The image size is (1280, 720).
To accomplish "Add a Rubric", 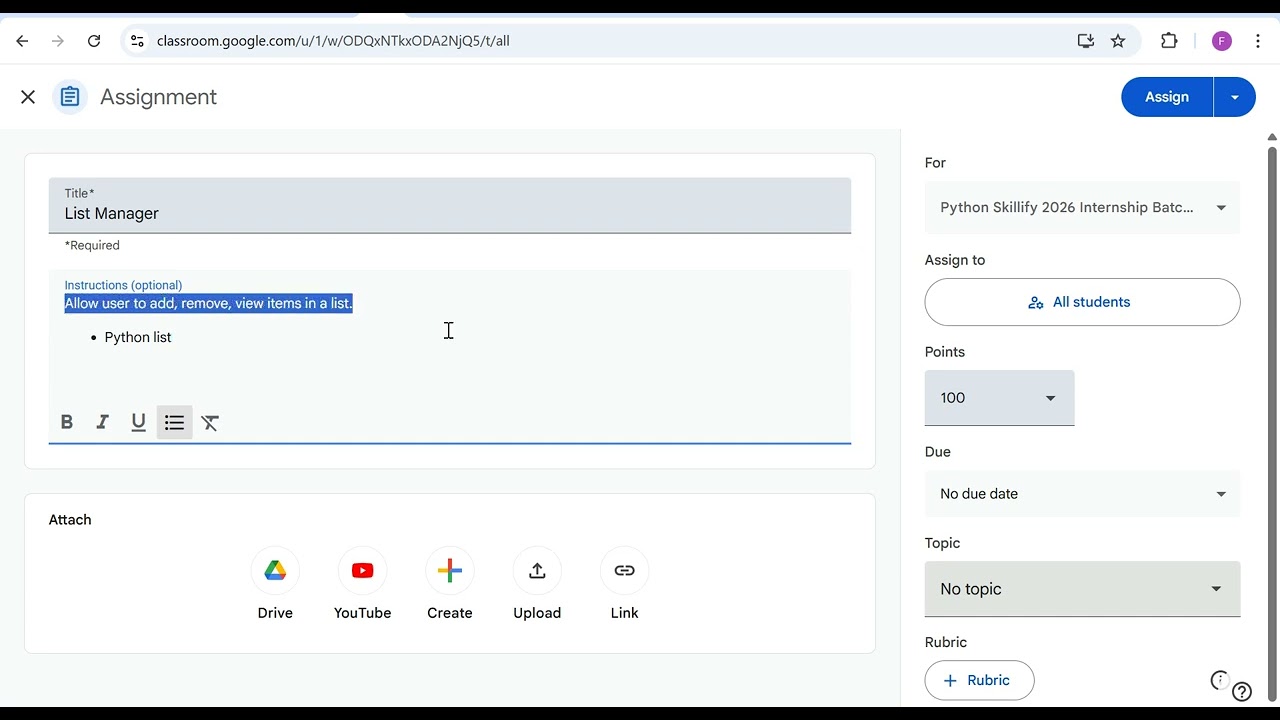I will 979,680.
